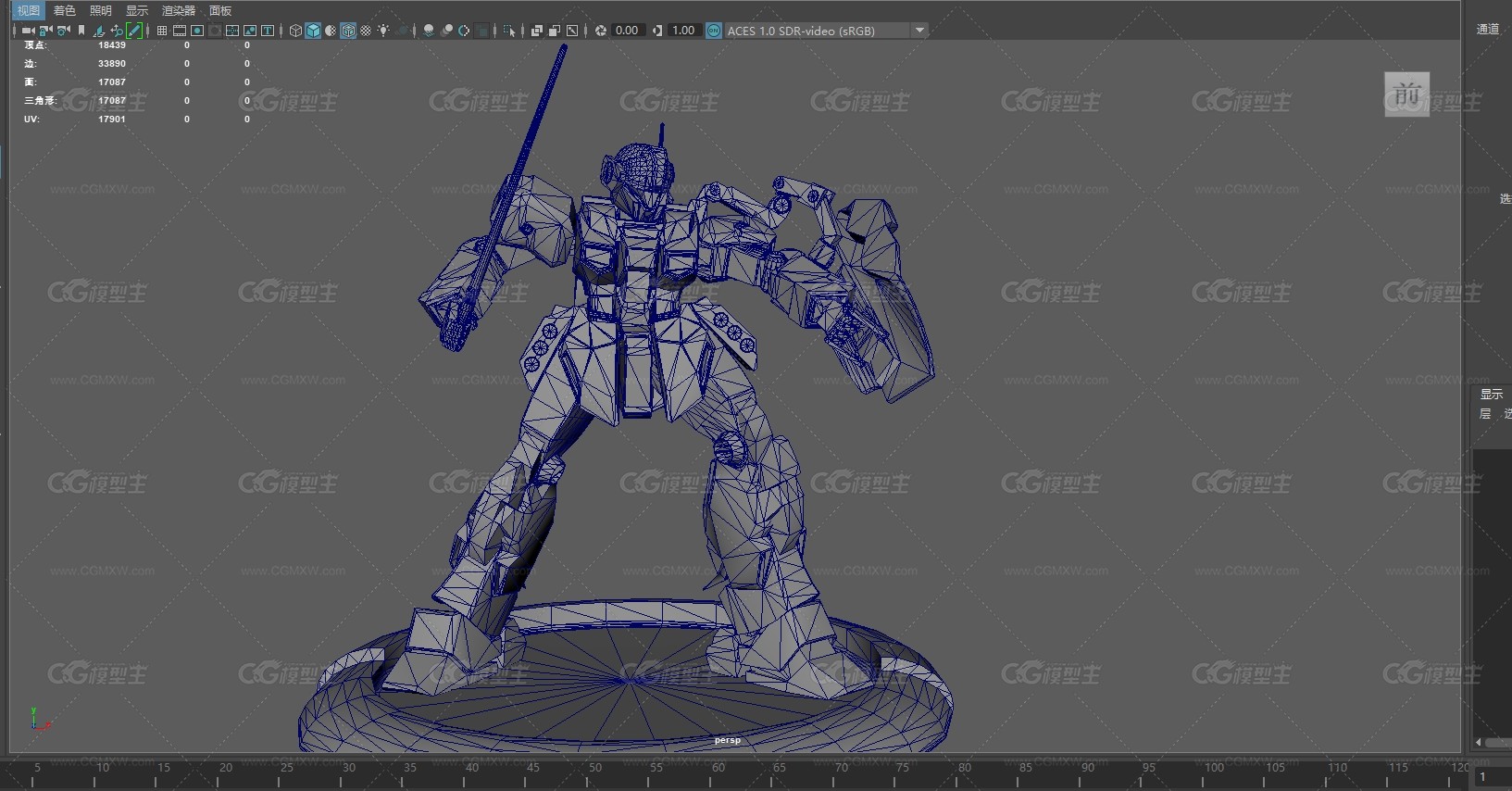Toggle 2D pan/zoom icon
Viewport: 1512px width, 791px height.
117,31
